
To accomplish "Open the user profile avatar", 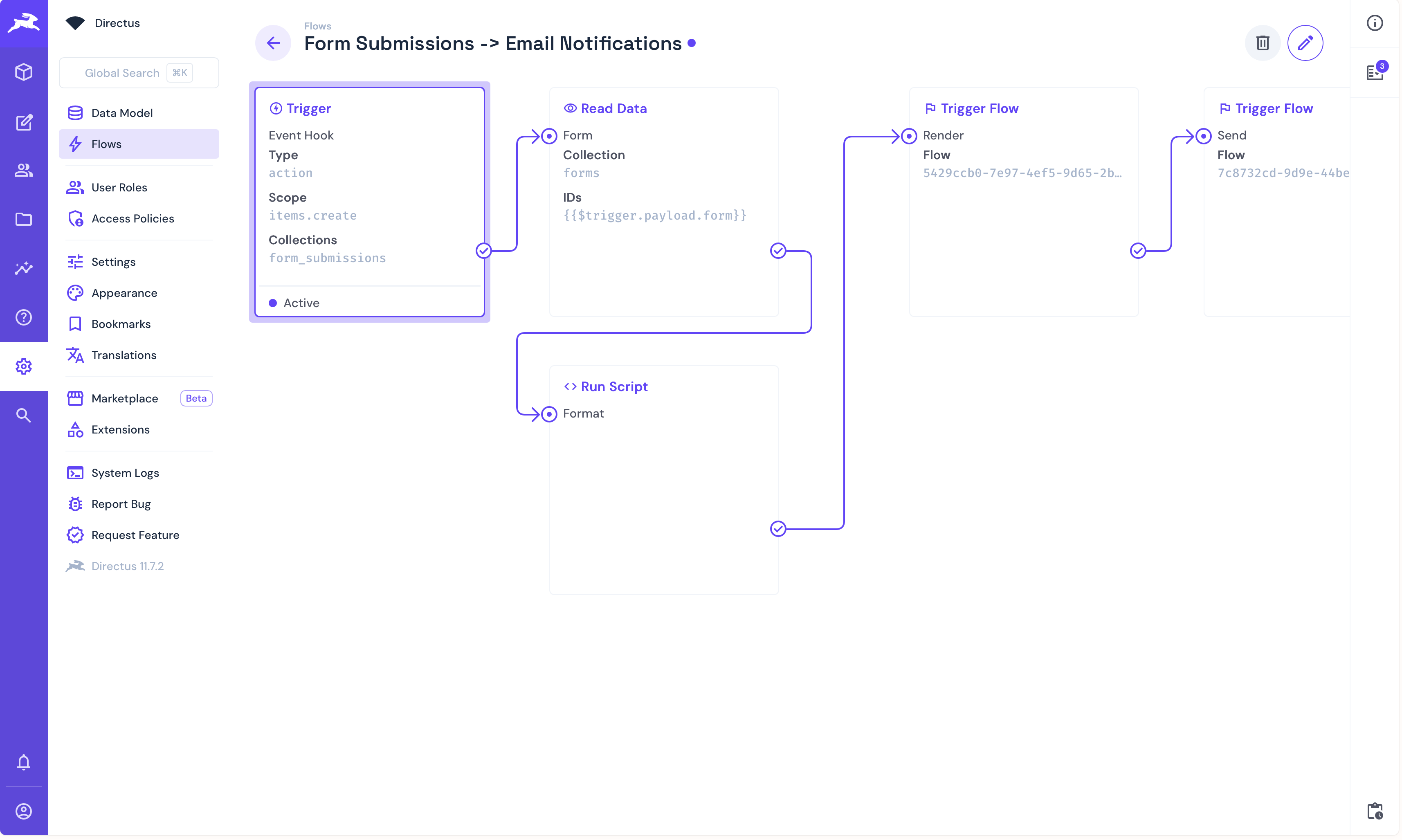I will coord(24,811).
